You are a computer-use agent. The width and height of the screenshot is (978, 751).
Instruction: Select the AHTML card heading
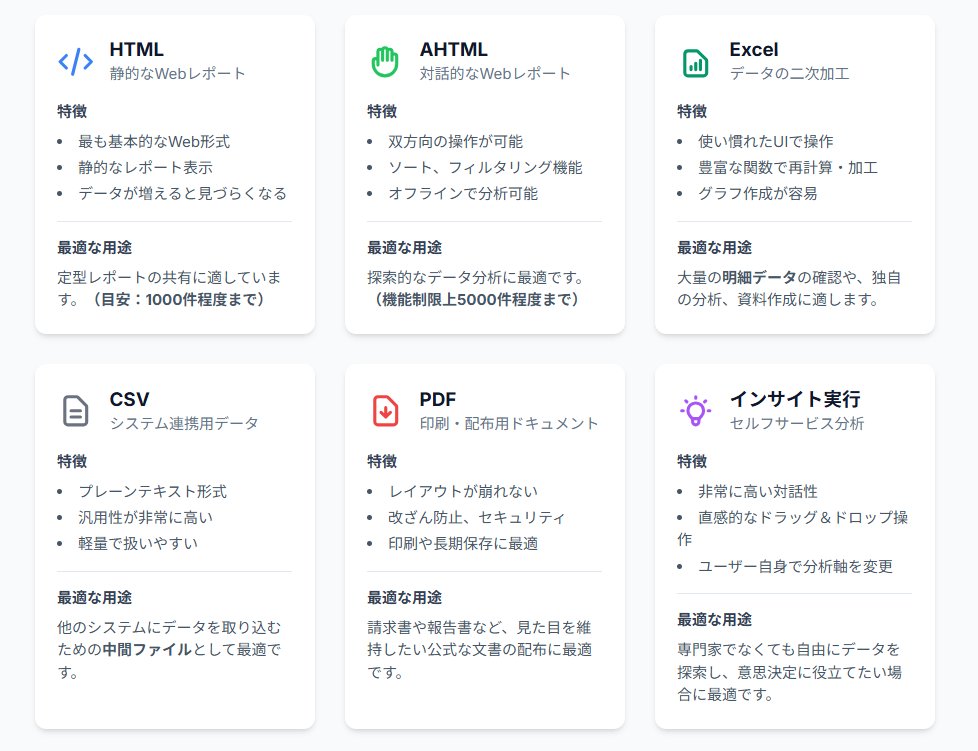coord(453,49)
